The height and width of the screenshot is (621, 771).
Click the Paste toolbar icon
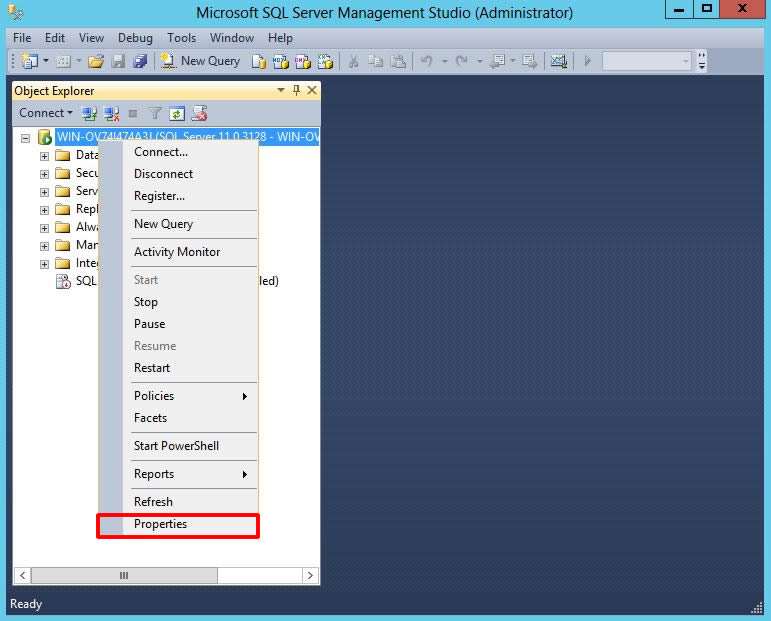398,61
